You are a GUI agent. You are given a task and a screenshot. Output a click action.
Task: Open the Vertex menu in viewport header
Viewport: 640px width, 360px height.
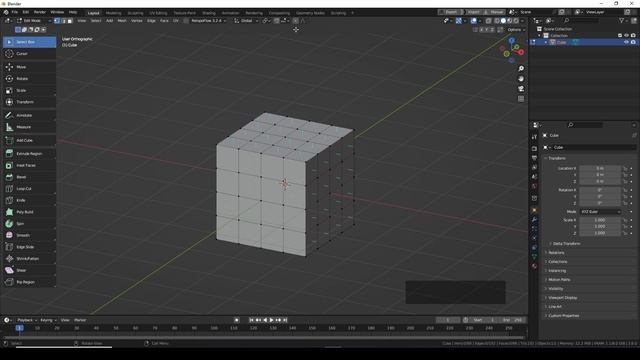137,20
